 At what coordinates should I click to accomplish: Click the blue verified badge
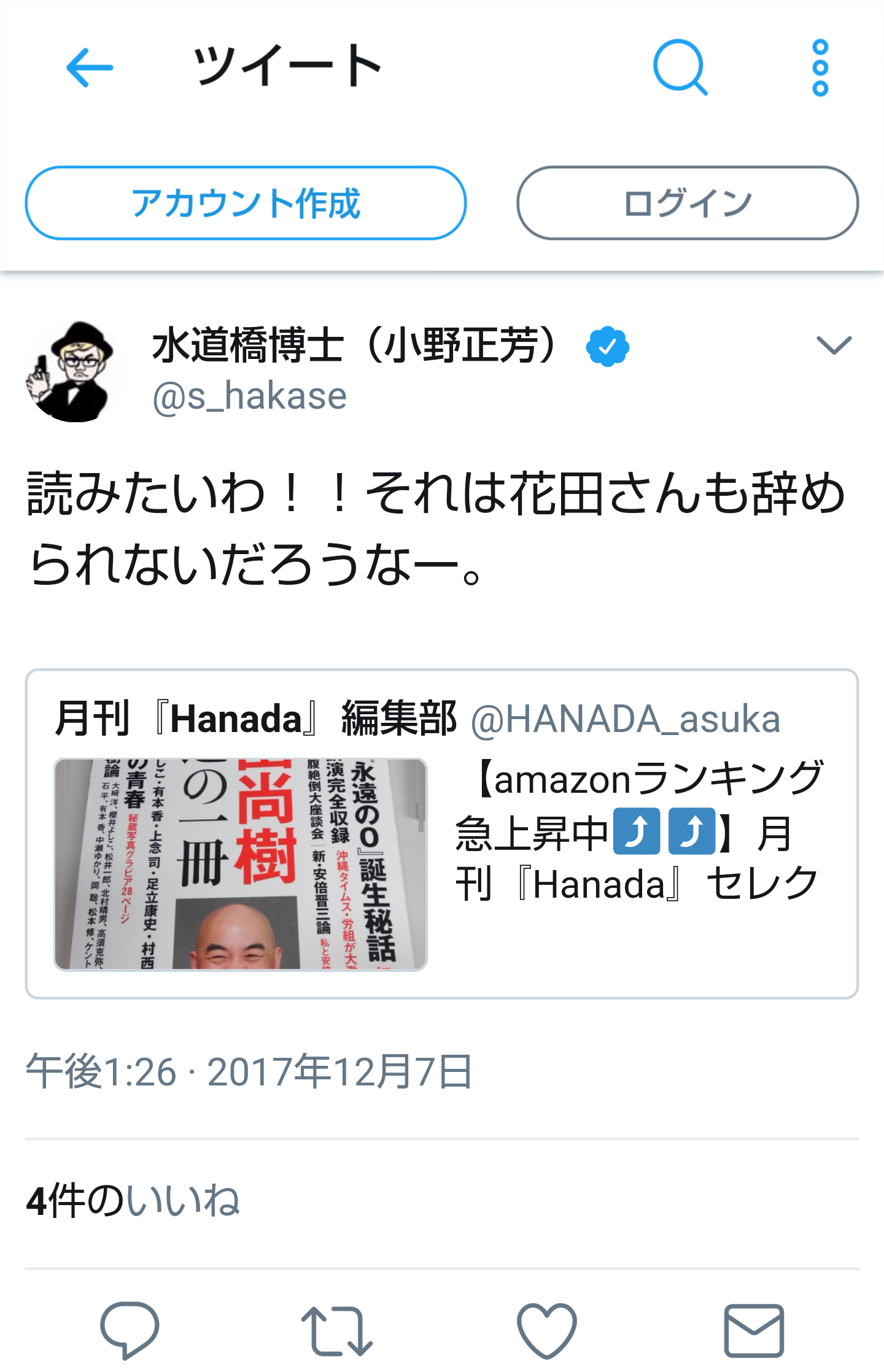point(607,347)
